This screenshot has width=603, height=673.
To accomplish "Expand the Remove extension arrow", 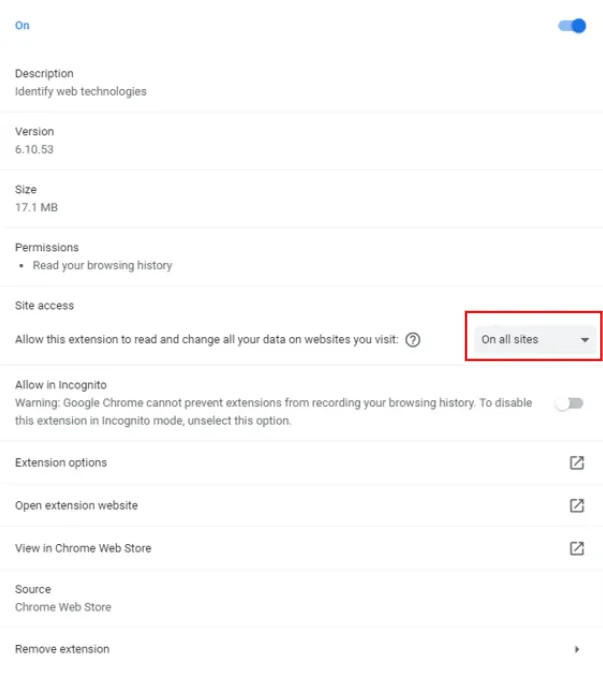I will pos(577,649).
